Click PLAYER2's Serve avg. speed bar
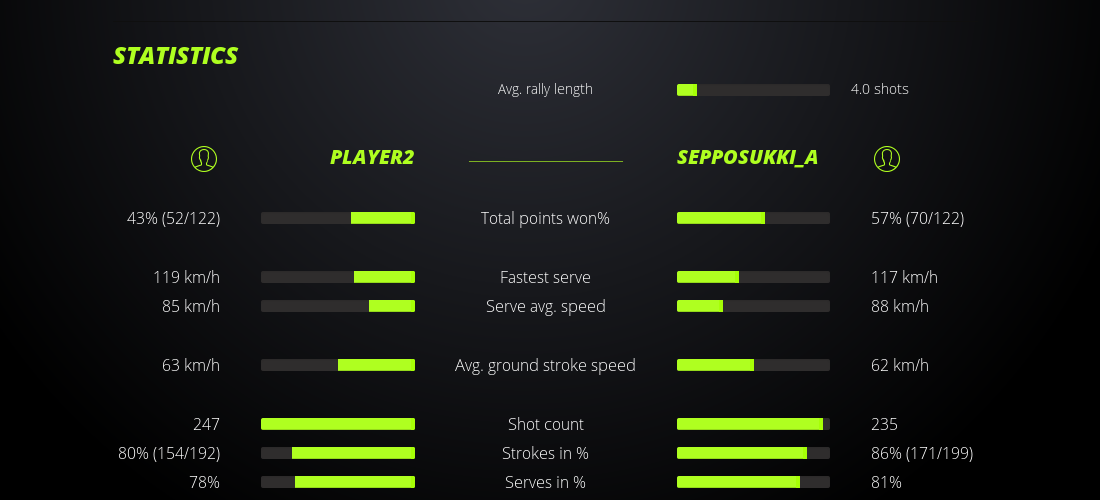The height and width of the screenshot is (500, 1100). click(x=338, y=306)
